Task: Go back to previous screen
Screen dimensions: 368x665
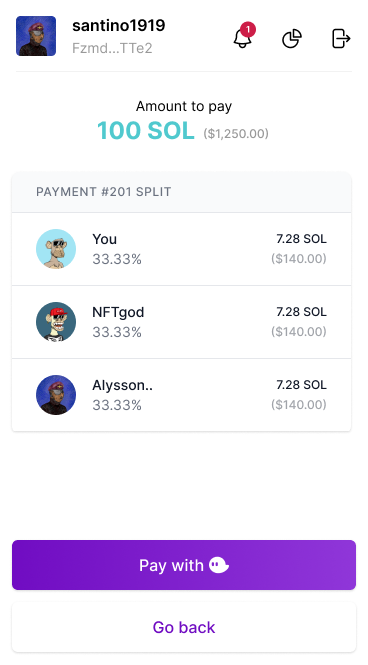Action: tap(184, 627)
